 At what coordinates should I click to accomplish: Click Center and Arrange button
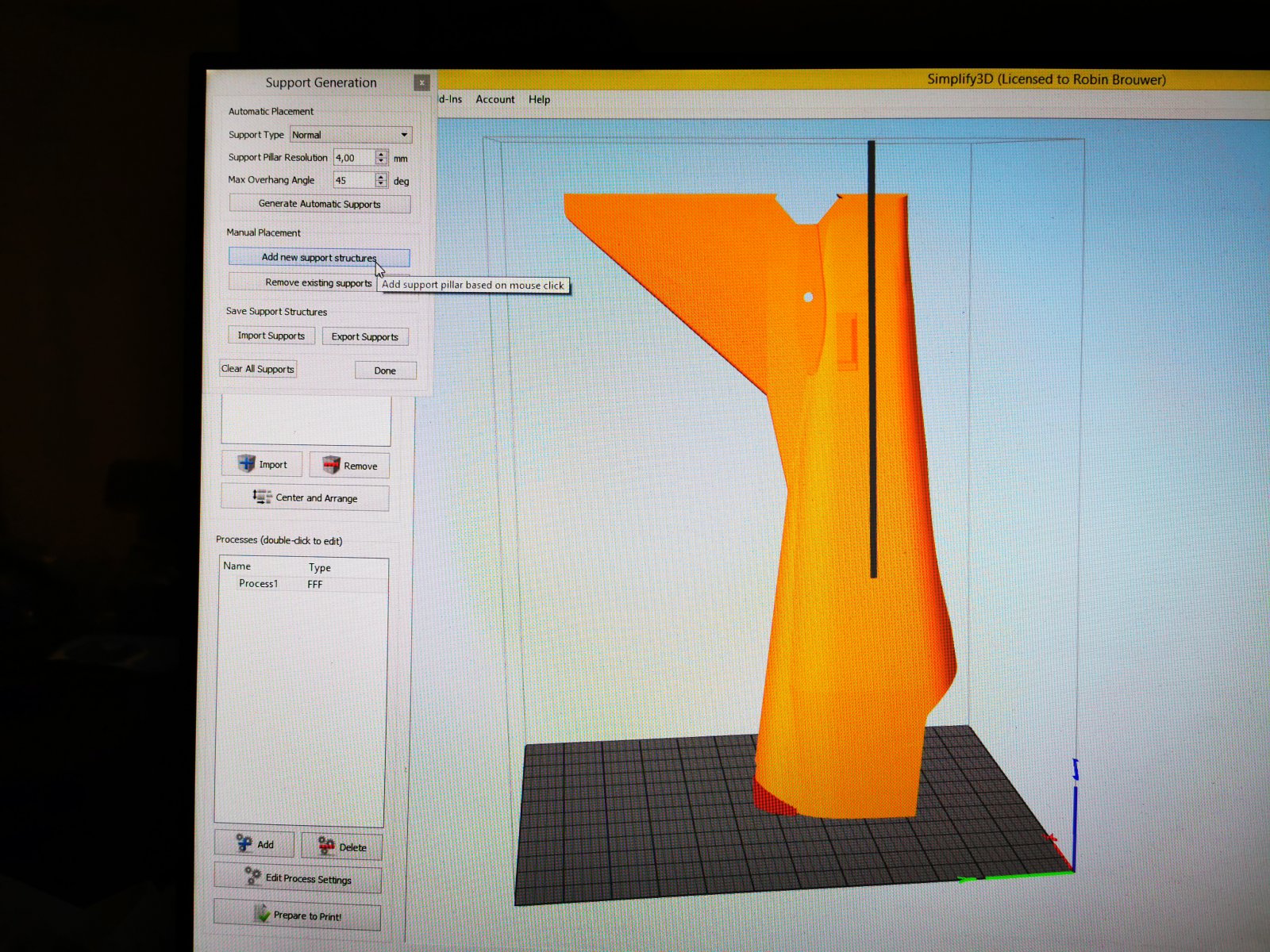point(306,497)
